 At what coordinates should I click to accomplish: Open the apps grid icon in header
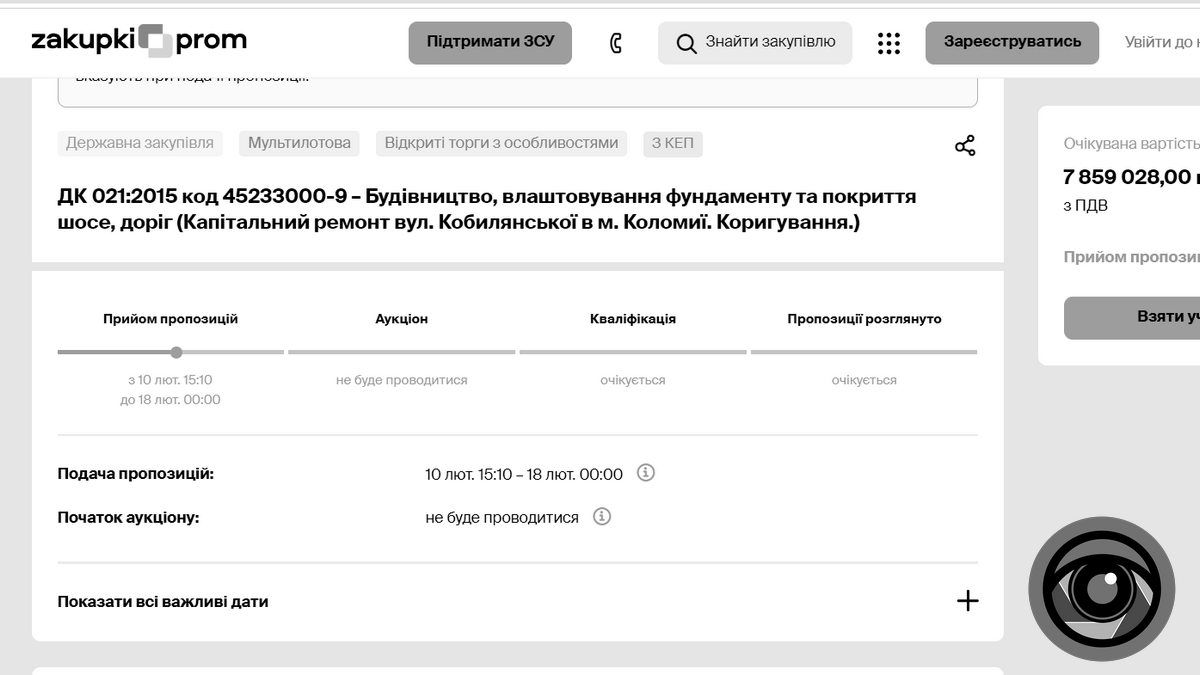pyautogui.click(x=888, y=42)
